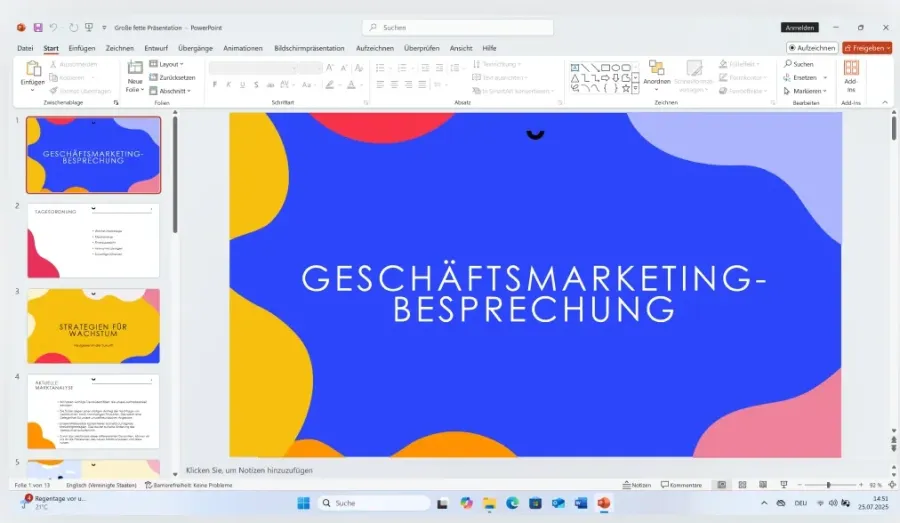
Task: Click the zoom in plus button
Action: pyautogui.click(x=860, y=485)
